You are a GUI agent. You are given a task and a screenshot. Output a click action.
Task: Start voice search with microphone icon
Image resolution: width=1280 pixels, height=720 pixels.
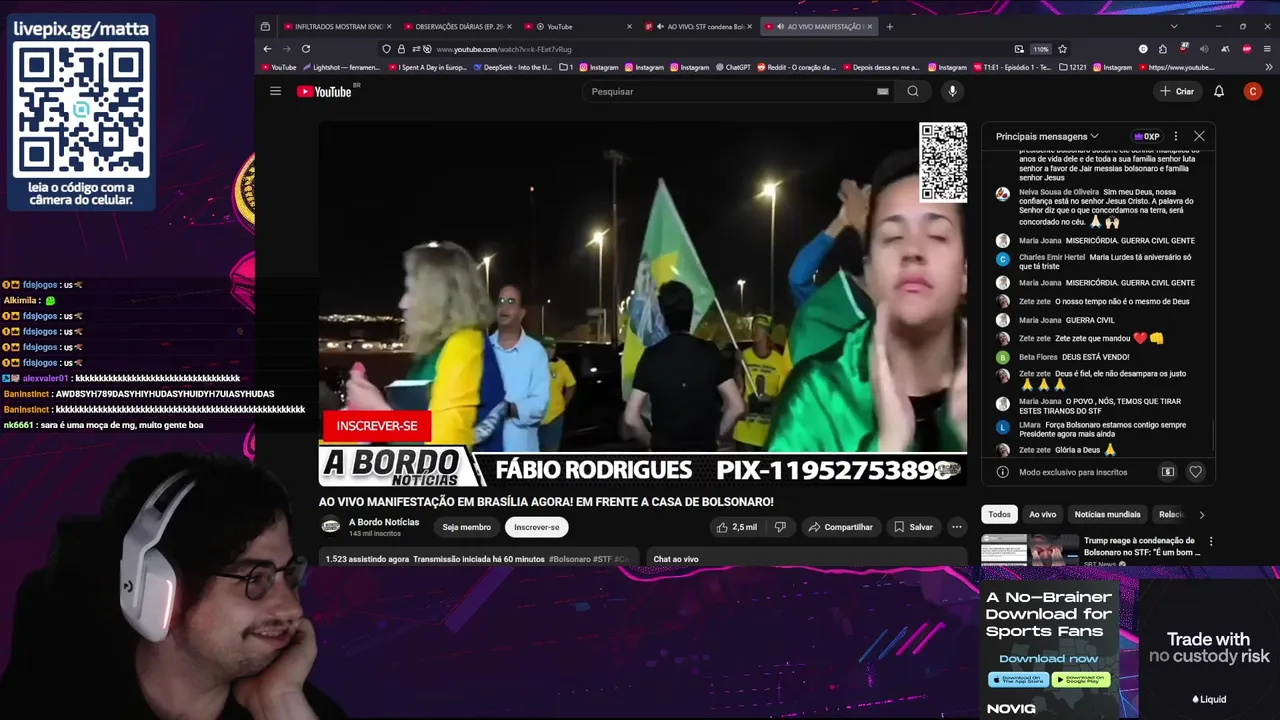pyautogui.click(x=952, y=91)
